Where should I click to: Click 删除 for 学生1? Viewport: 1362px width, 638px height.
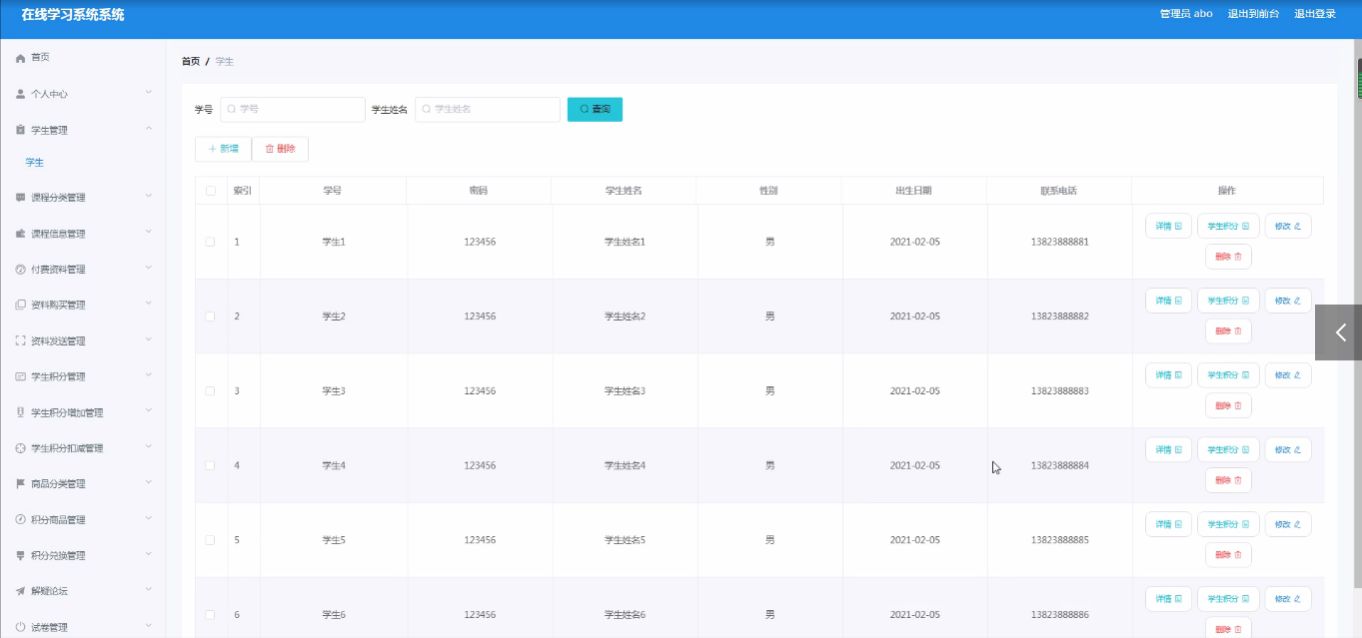(1228, 257)
